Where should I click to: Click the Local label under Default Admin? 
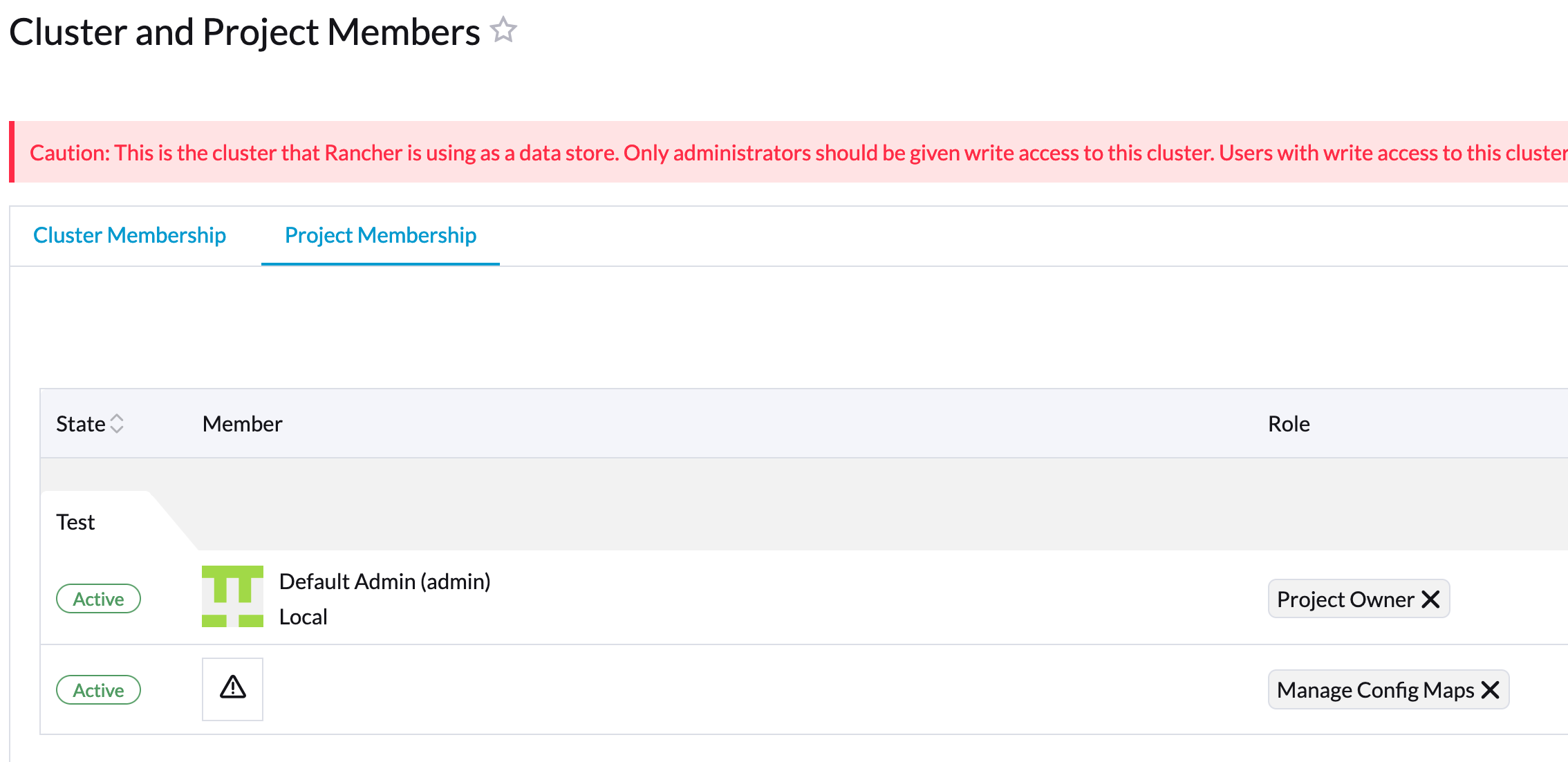click(303, 616)
